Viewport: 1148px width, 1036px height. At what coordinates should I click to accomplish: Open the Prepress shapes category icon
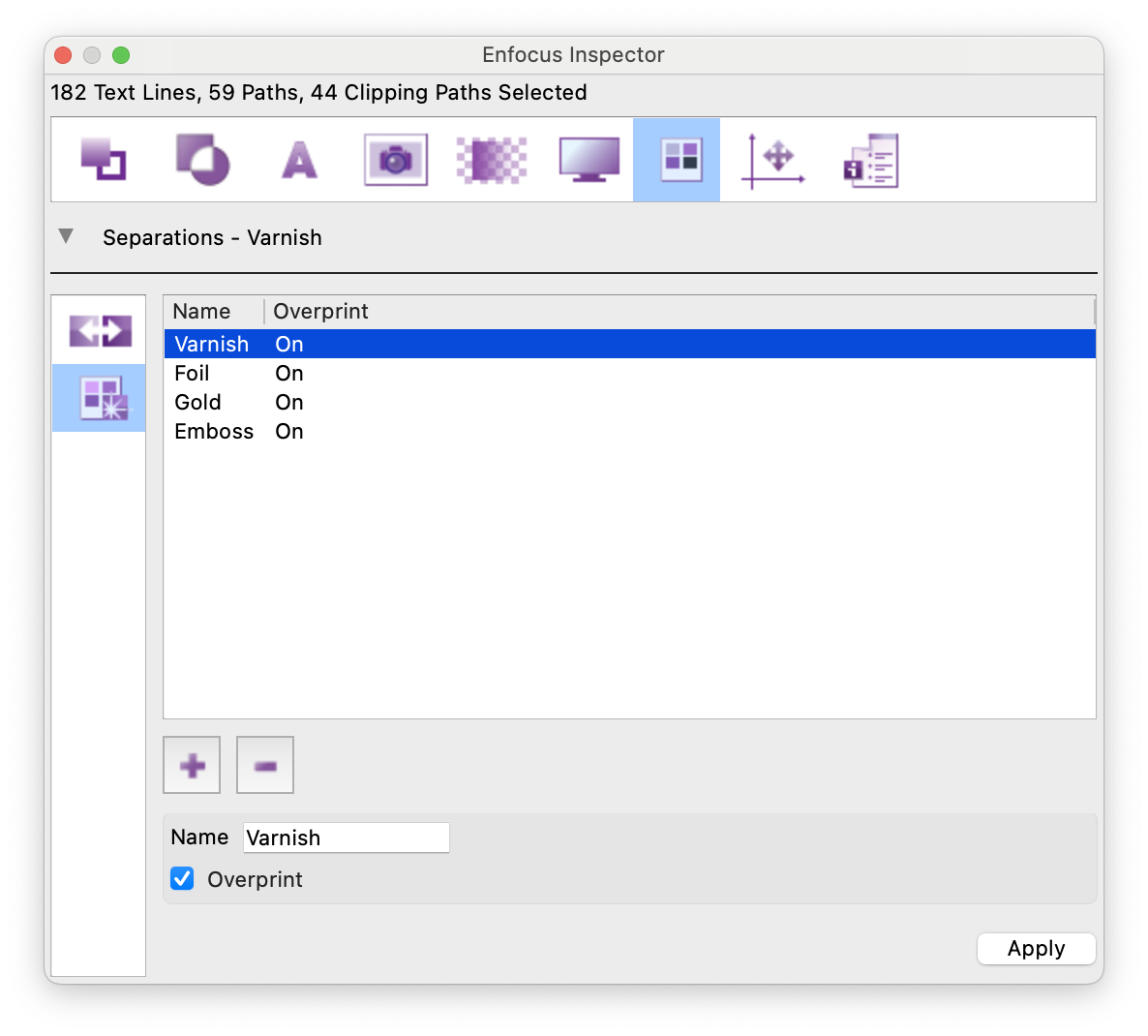tap(203, 160)
